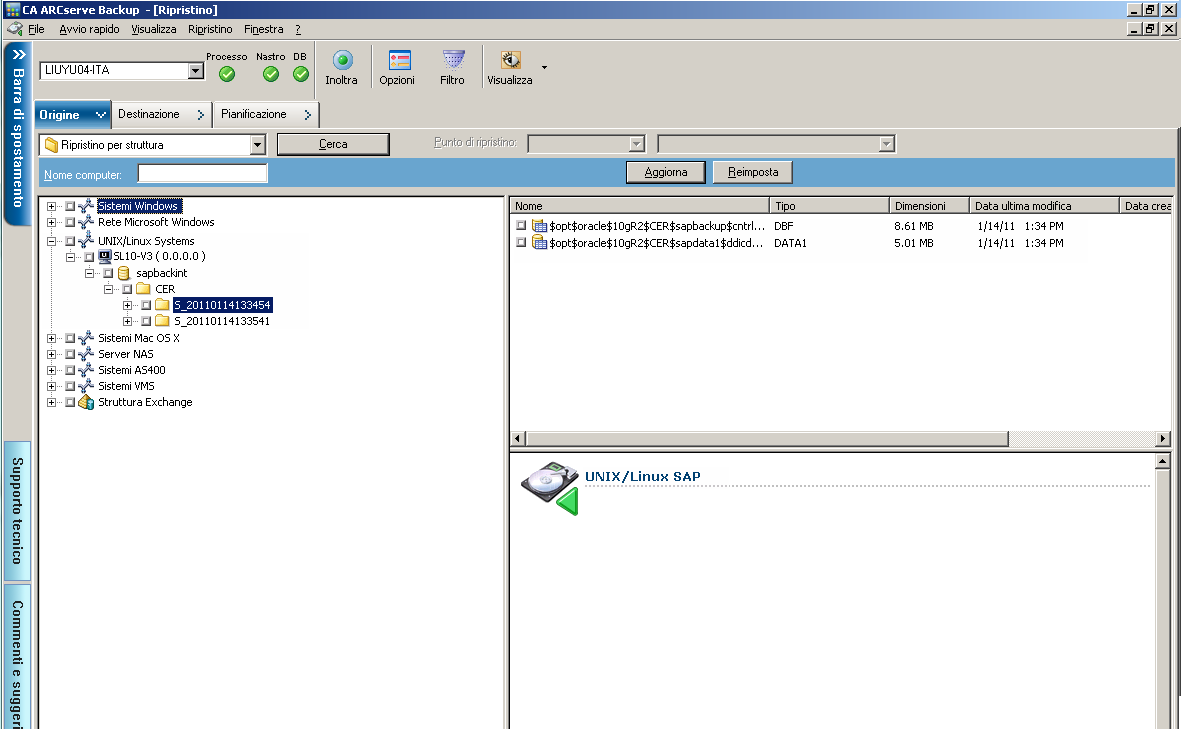Sort by the Data ultima modifica column
The width and height of the screenshot is (1181, 729).
click(x=1044, y=206)
